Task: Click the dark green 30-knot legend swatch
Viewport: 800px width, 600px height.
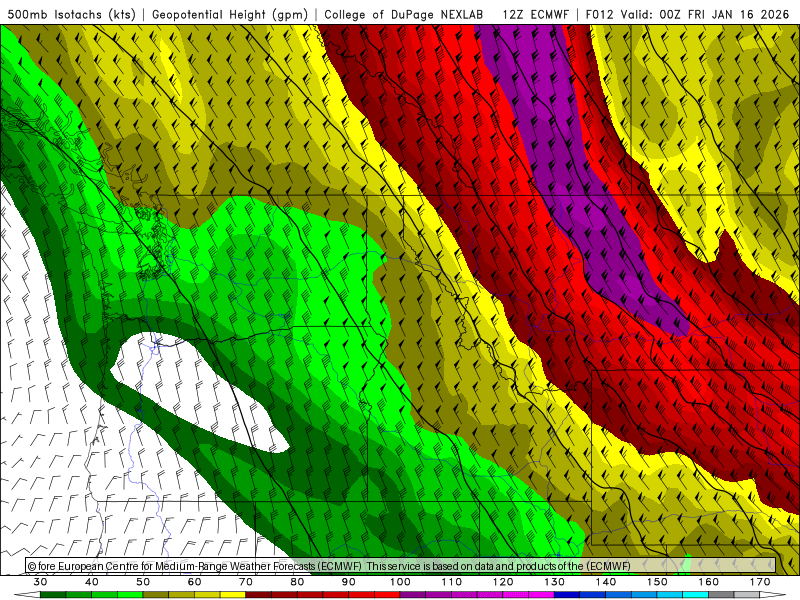Action: [53, 595]
